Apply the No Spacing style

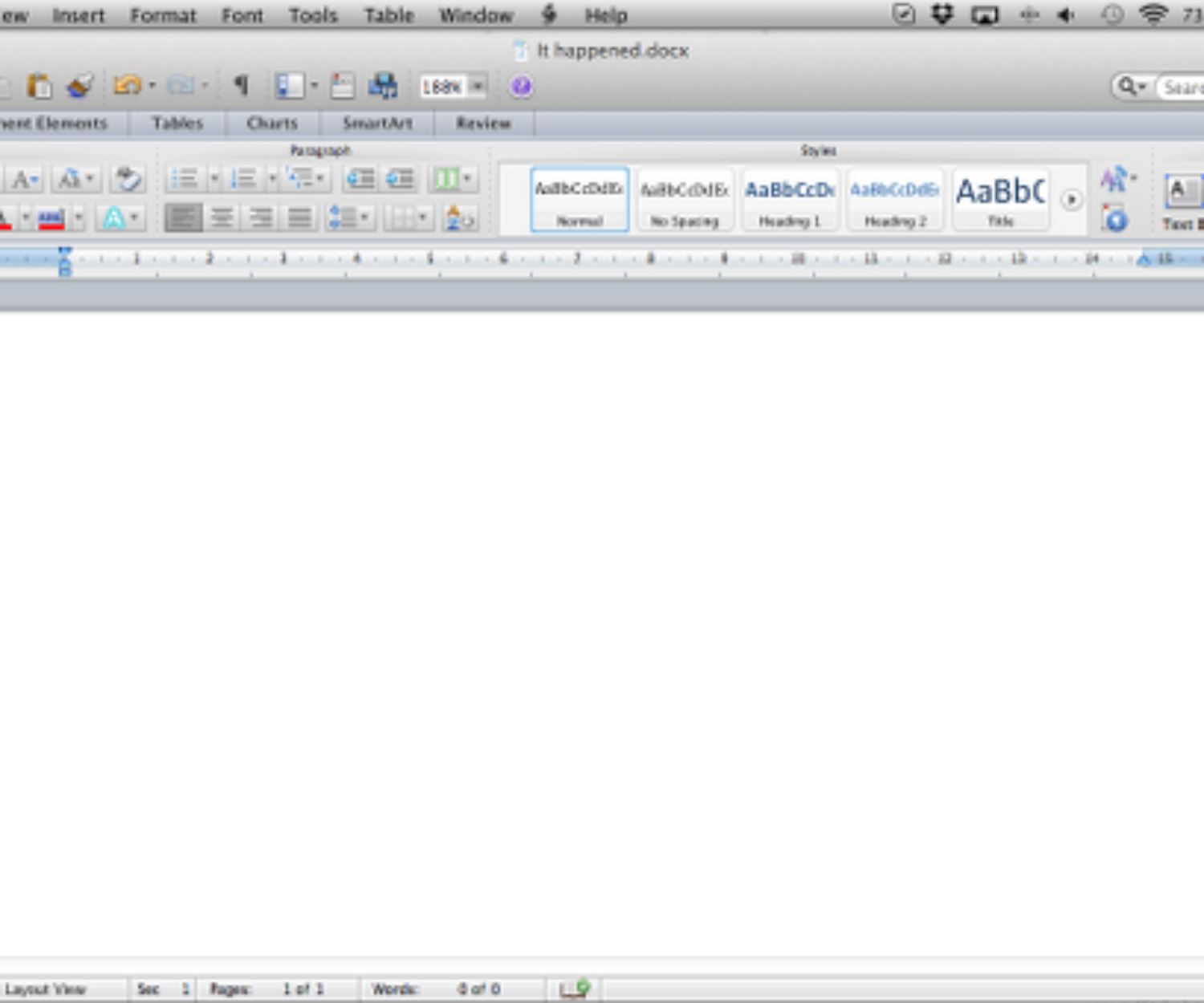[685, 200]
